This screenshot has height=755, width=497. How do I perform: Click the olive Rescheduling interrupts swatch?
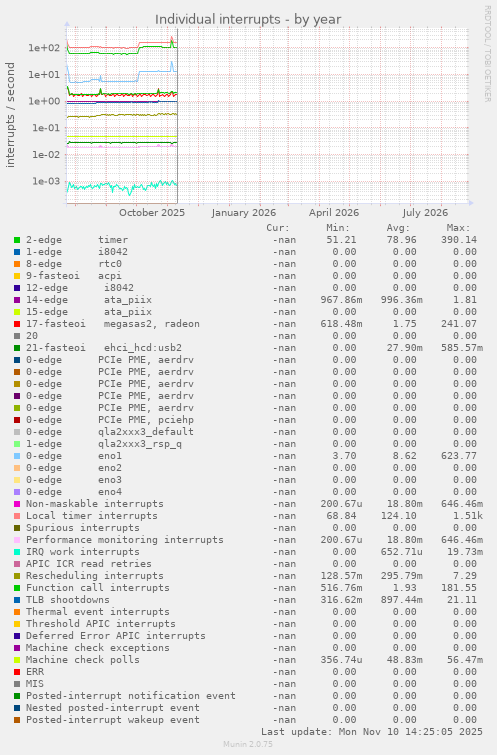pos(17,576)
